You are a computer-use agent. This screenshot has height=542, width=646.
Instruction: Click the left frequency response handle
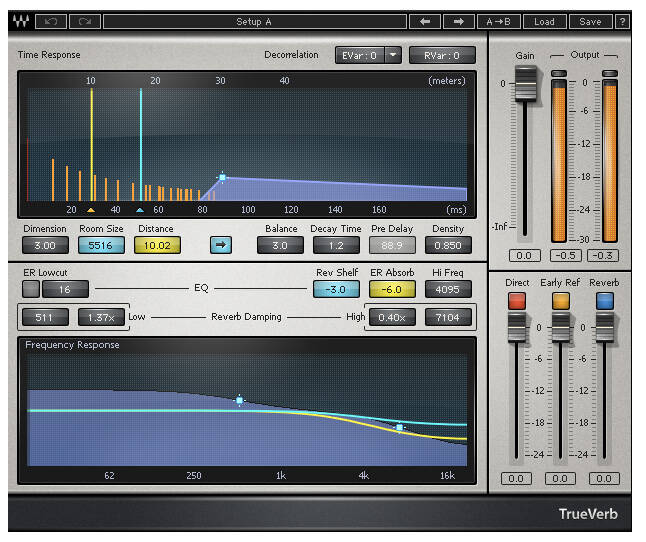click(x=239, y=400)
